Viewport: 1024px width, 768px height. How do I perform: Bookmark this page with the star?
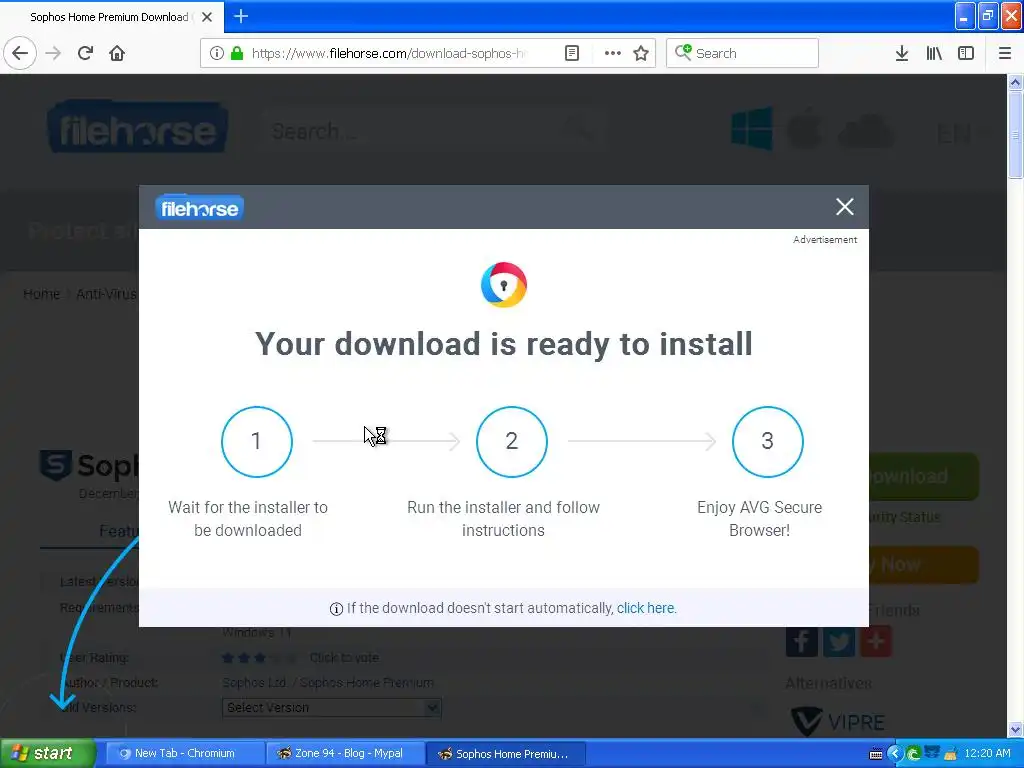[x=641, y=53]
